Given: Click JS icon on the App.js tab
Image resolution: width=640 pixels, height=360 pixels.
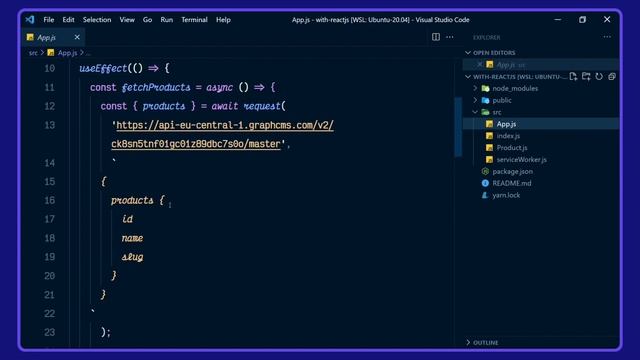Looking at the screenshot, I should coord(30,37).
